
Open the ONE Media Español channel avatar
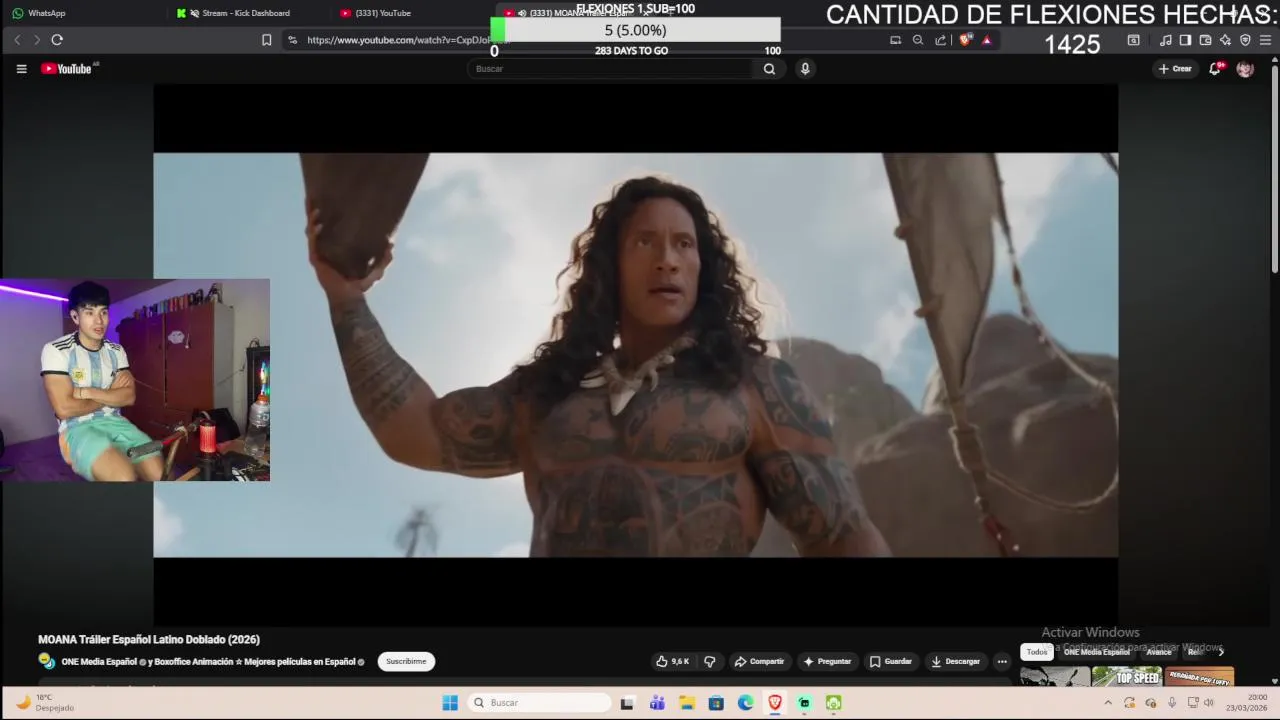[46, 660]
